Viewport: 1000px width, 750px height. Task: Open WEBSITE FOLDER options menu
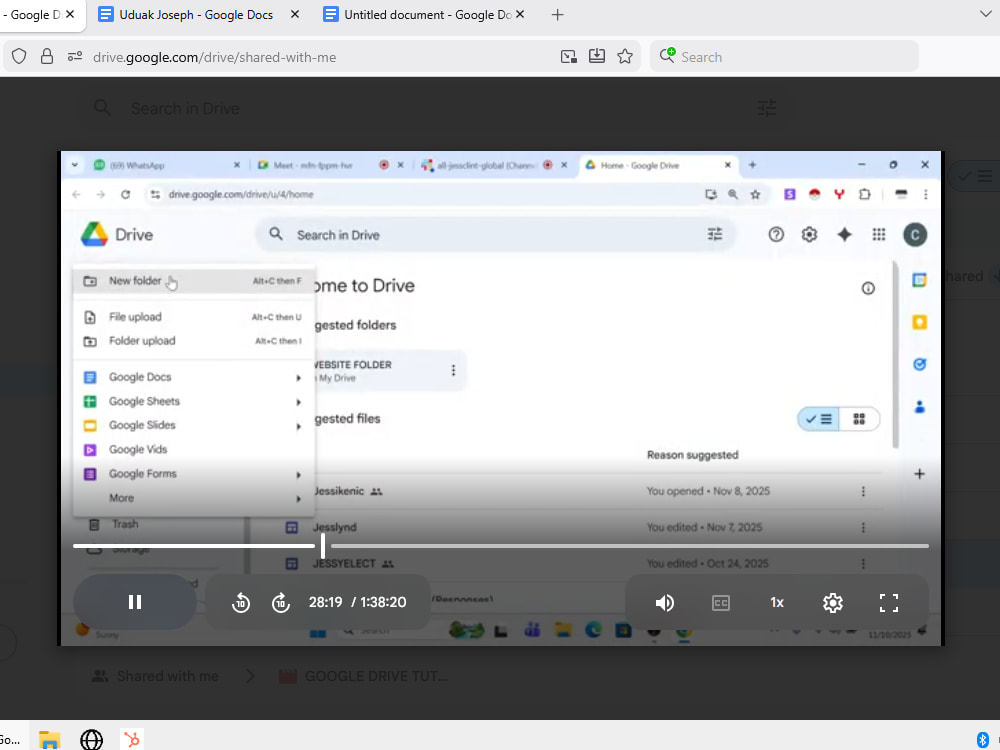coord(453,370)
